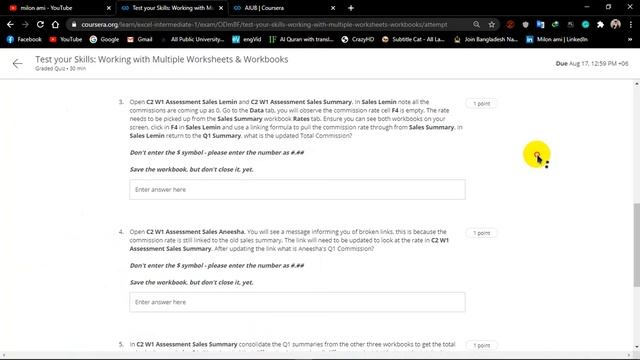
Task: Click the address bar URL
Action: (264, 24)
